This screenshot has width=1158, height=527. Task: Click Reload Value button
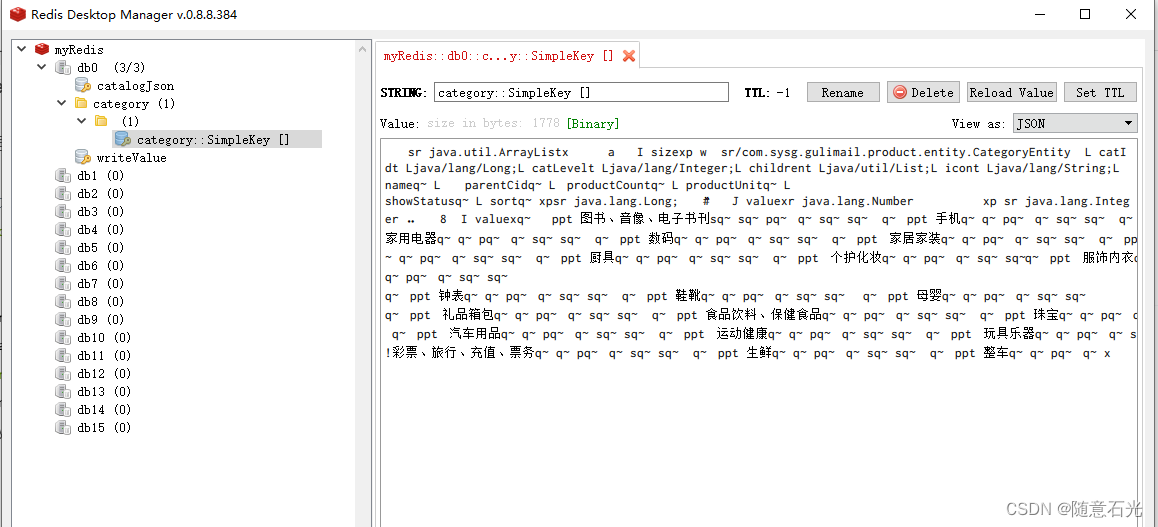pos(1011,92)
